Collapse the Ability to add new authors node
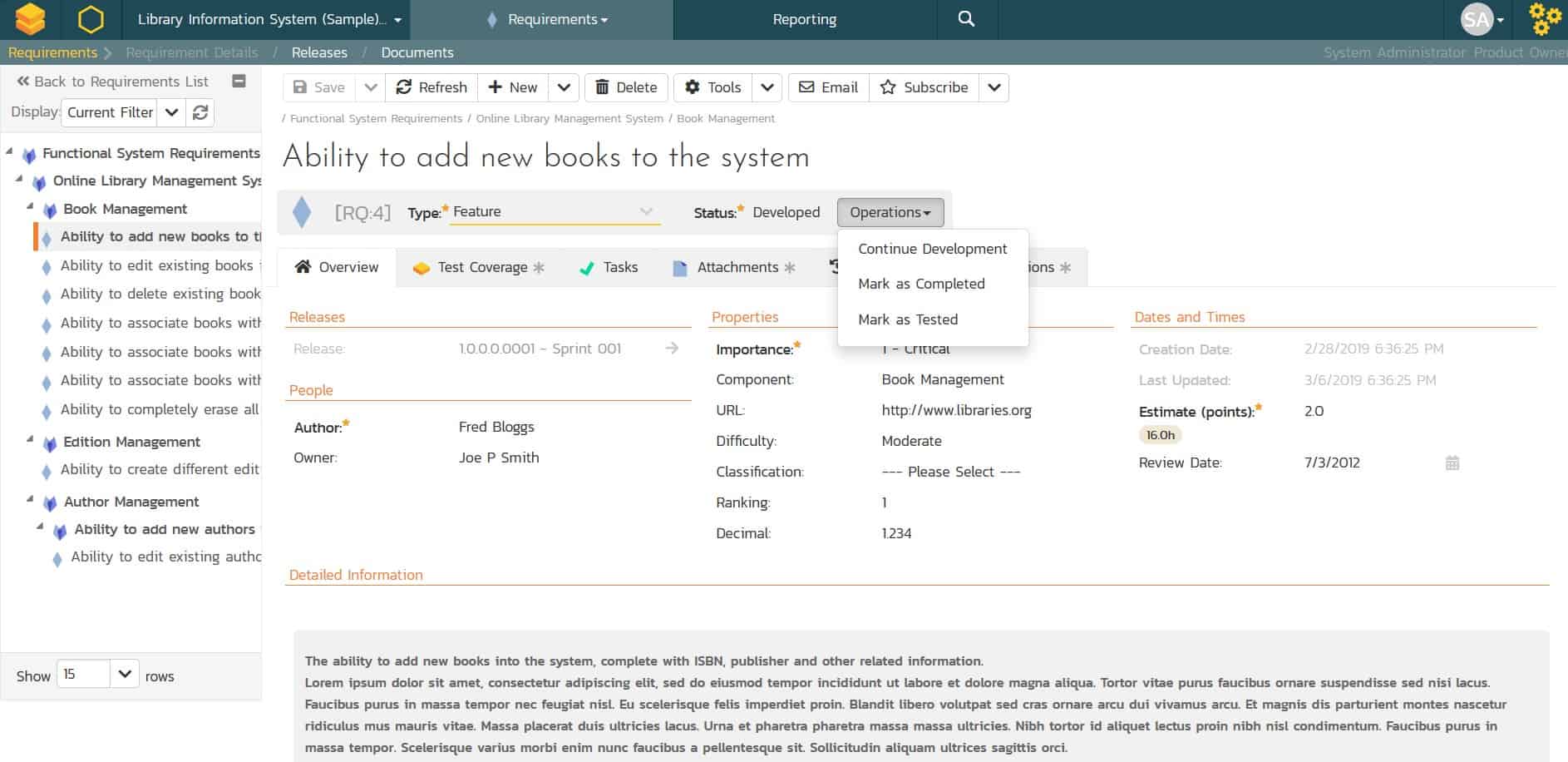This screenshot has height=762, width=1568. (40, 527)
